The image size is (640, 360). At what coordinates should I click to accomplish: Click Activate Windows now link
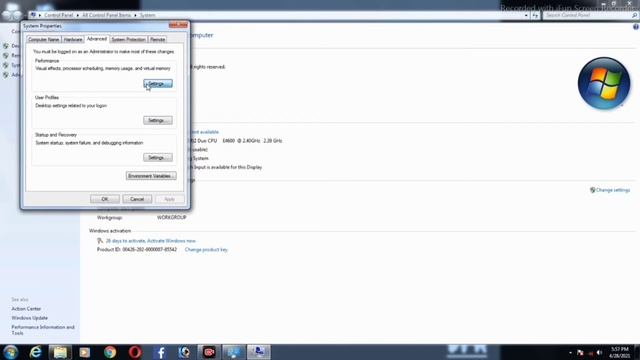(171, 241)
